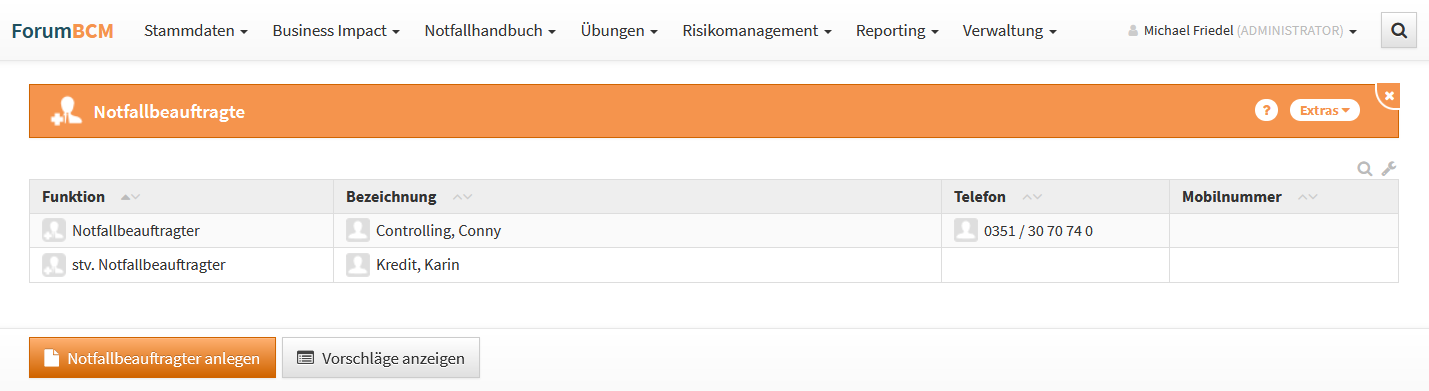Click the help question mark icon
The height and width of the screenshot is (391, 1429).
click(x=1266, y=111)
